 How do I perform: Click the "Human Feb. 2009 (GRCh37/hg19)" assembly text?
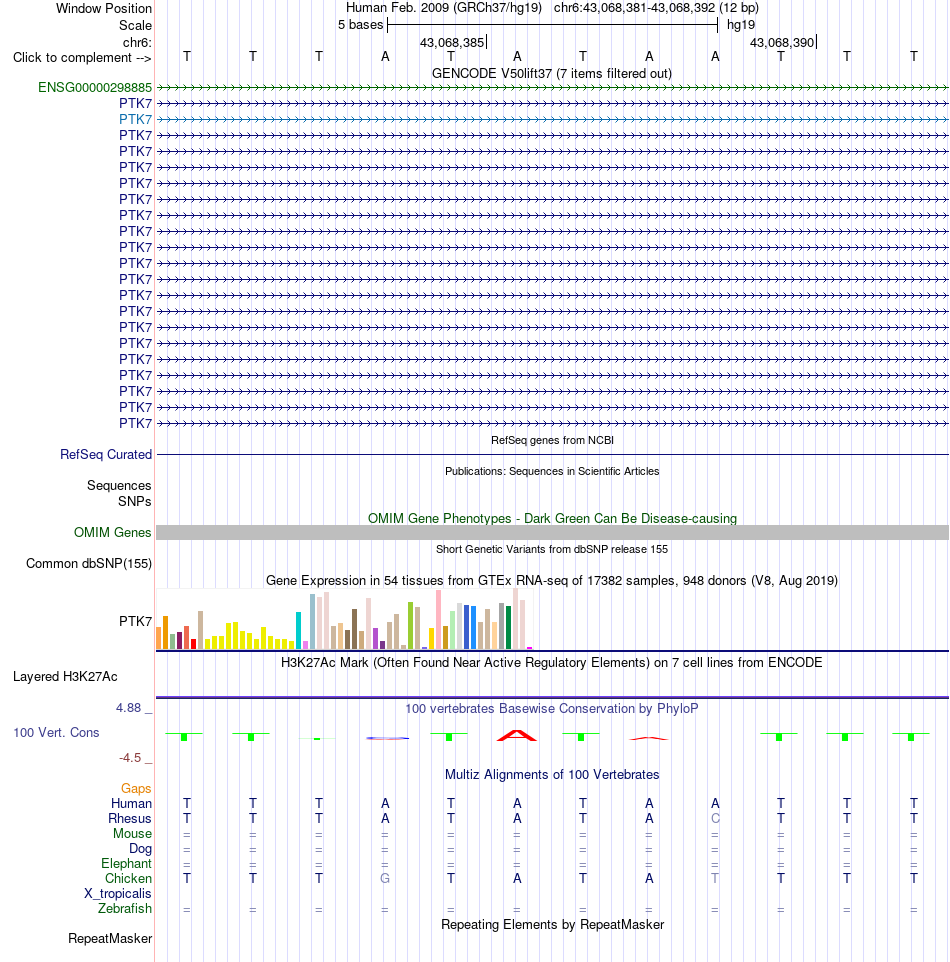click(444, 8)
